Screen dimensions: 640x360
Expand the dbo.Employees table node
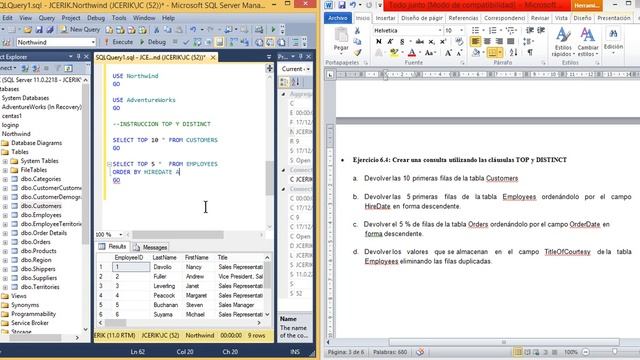coord(5,215)
